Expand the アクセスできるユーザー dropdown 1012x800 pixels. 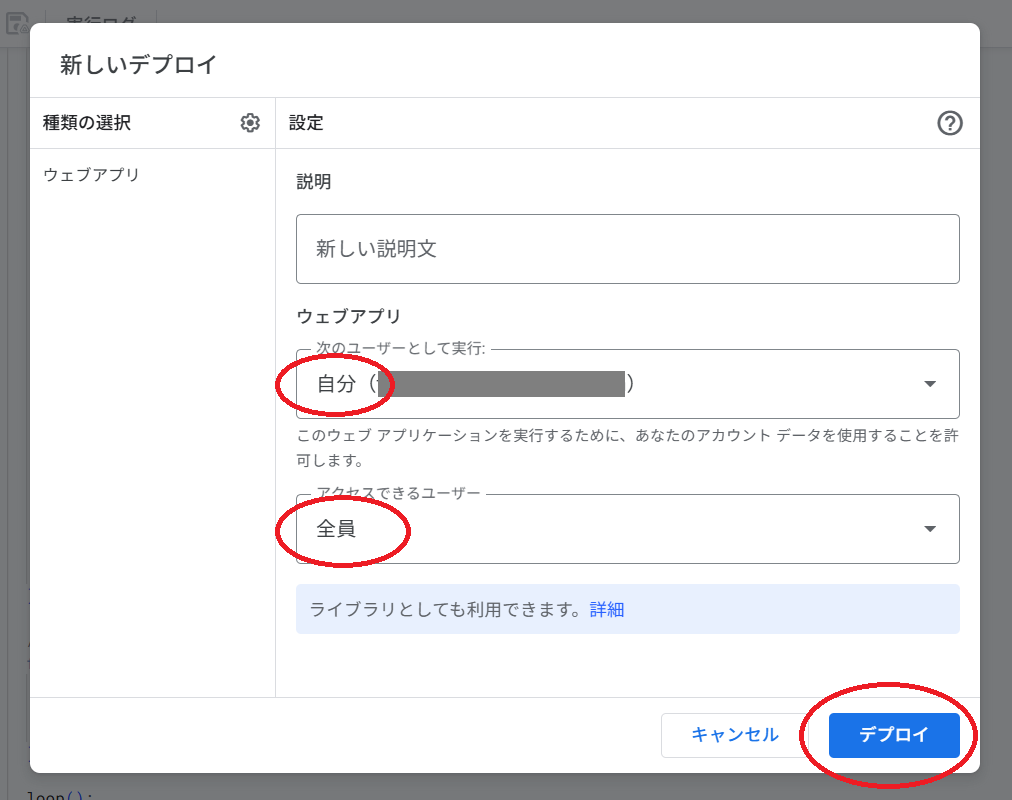point(627,529)
